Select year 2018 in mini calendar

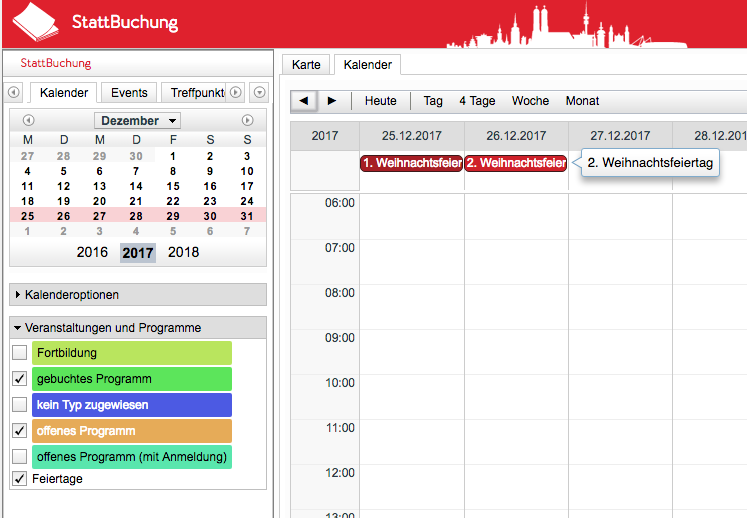[183, 253]
